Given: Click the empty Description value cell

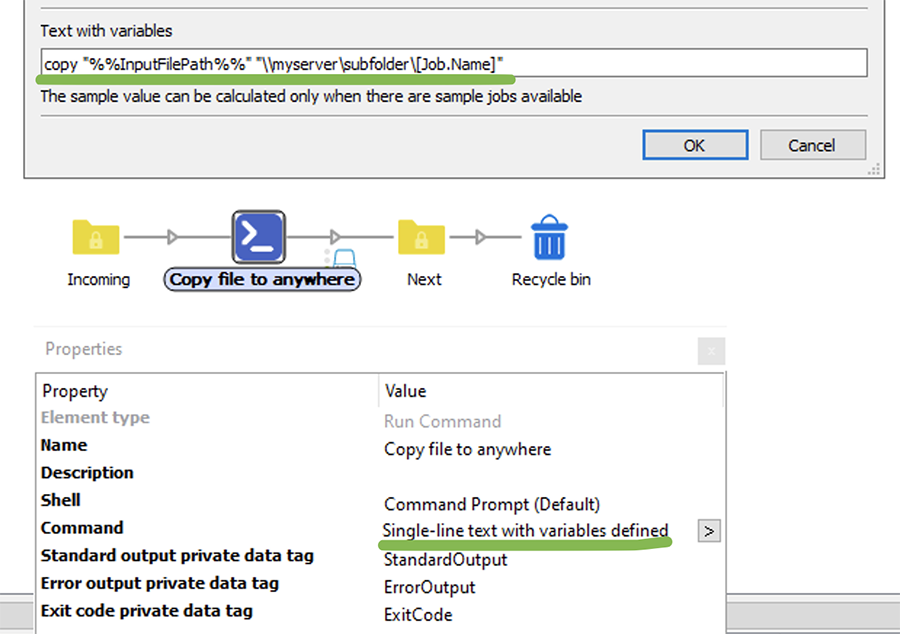Looking at the screenshot, I should pyautogui.click(x=540, y=474).
